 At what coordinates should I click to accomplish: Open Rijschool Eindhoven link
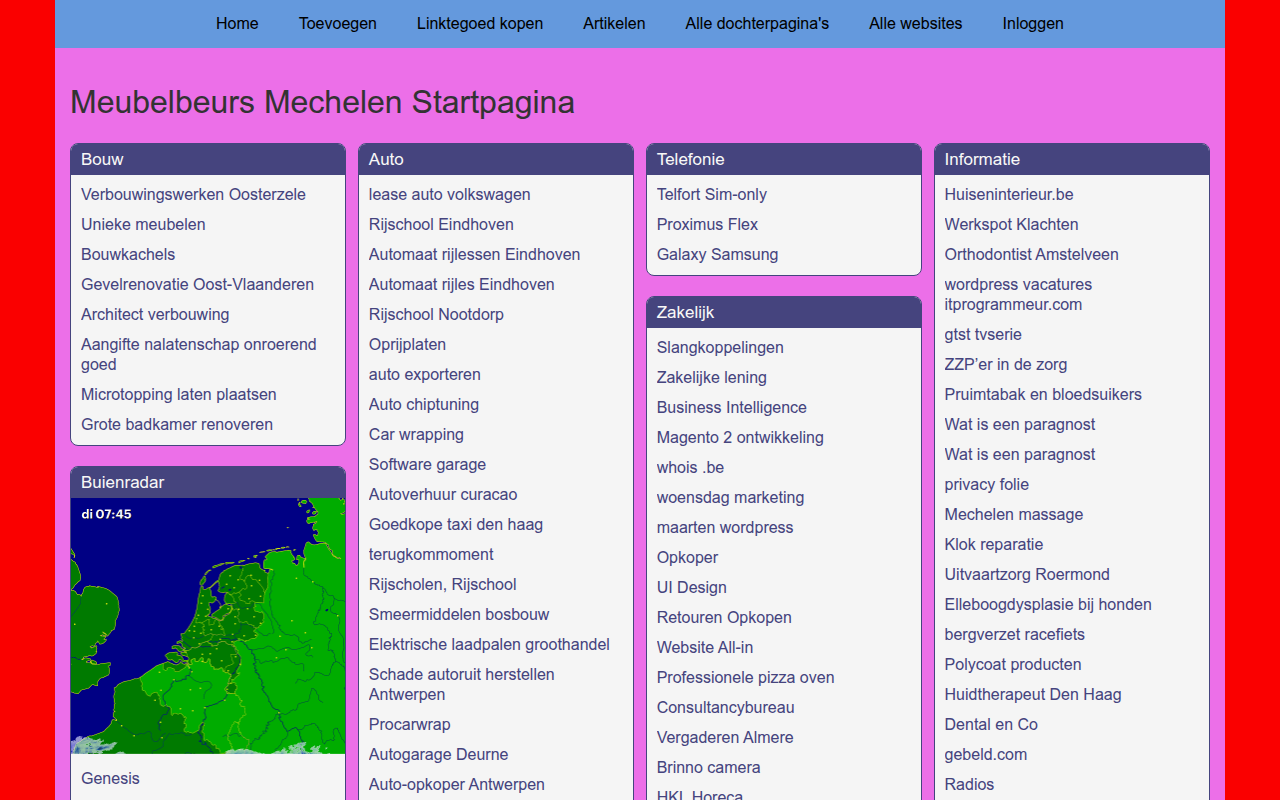coord(441,224)
